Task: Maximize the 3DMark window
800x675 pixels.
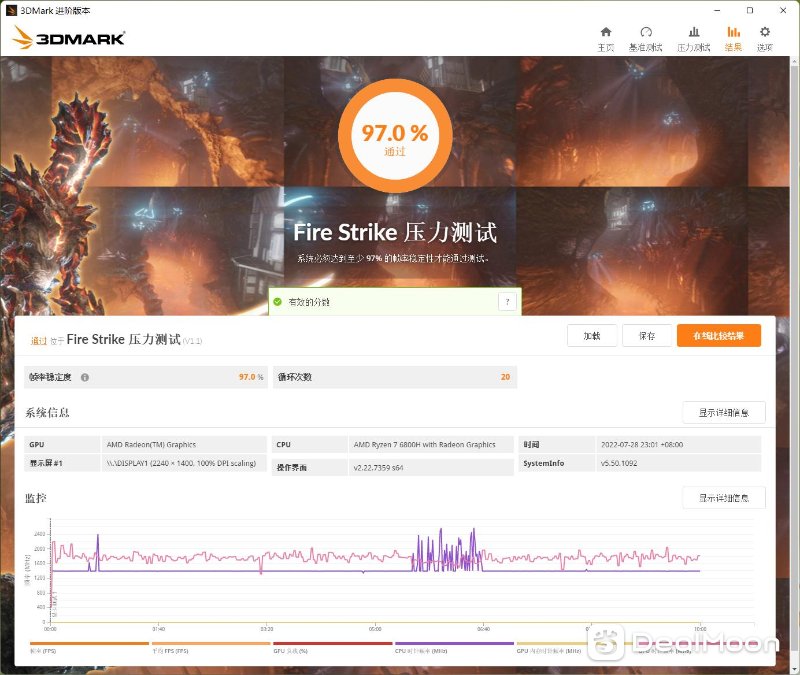Action: 749,10
